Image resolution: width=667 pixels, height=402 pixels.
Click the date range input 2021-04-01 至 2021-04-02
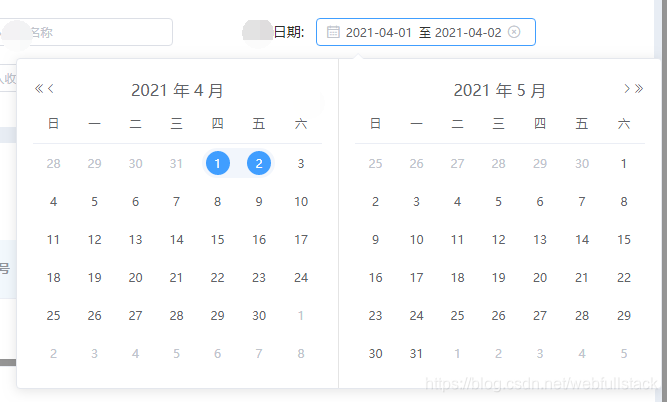click(426, 32)
